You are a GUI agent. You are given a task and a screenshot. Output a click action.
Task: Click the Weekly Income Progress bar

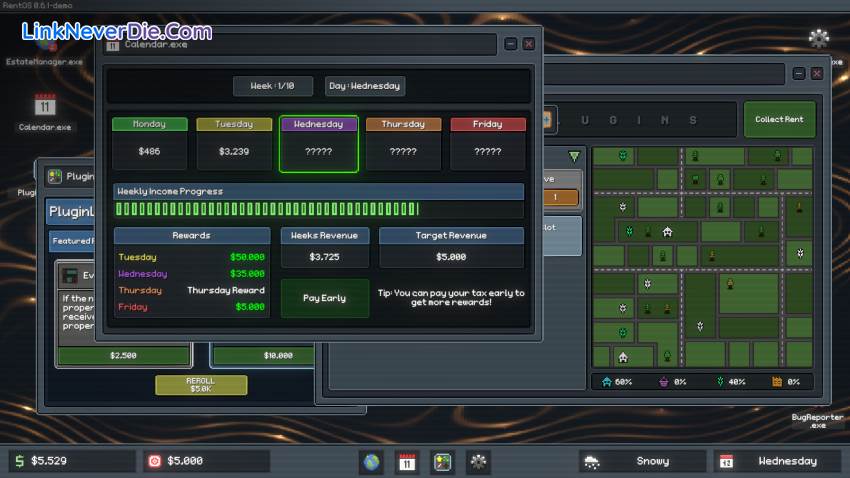[318, 209]
